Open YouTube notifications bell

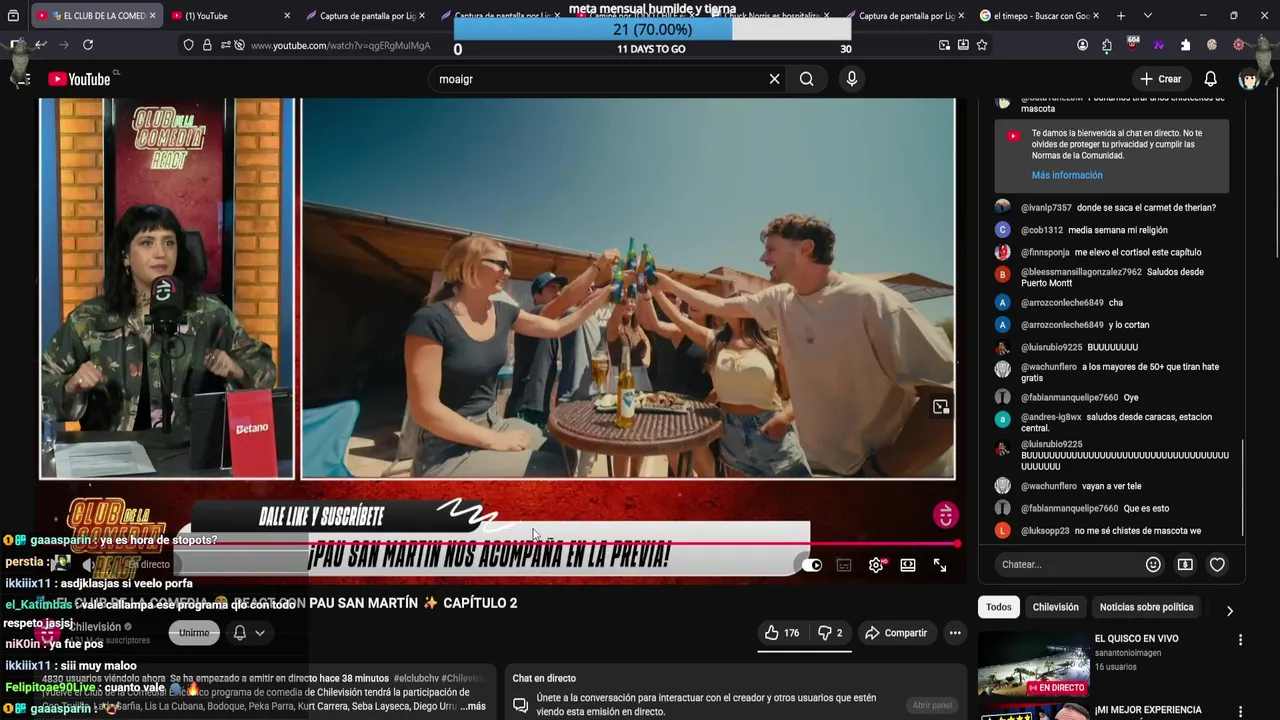tap(1210, 79)
